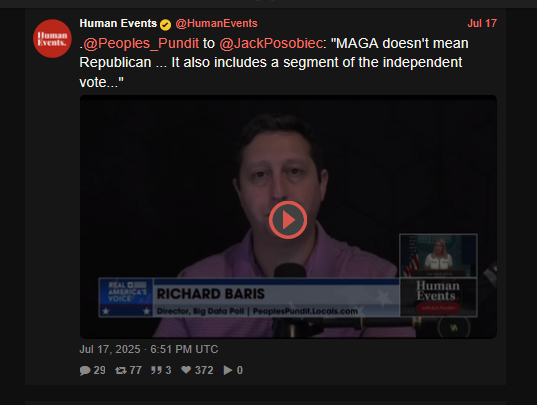The height and width of the screenshot is (405, 537).
Task: Follow the @JackPosobiec mention link
Action: coord(271,43)
